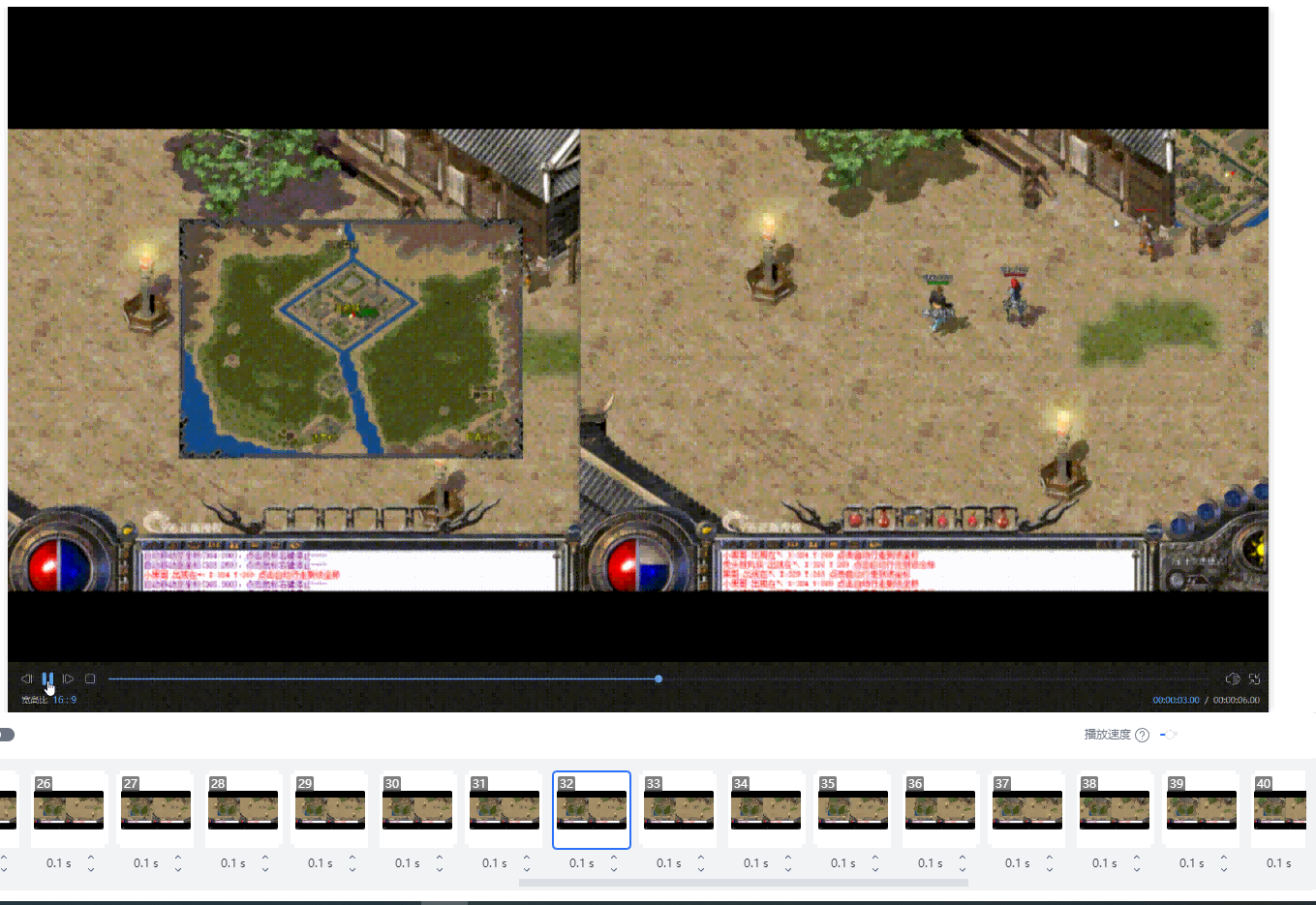The width and height of the screenshot is (1316, 905).
Task: Select frame 37 thumbnail
Action: coord(1027,809)
